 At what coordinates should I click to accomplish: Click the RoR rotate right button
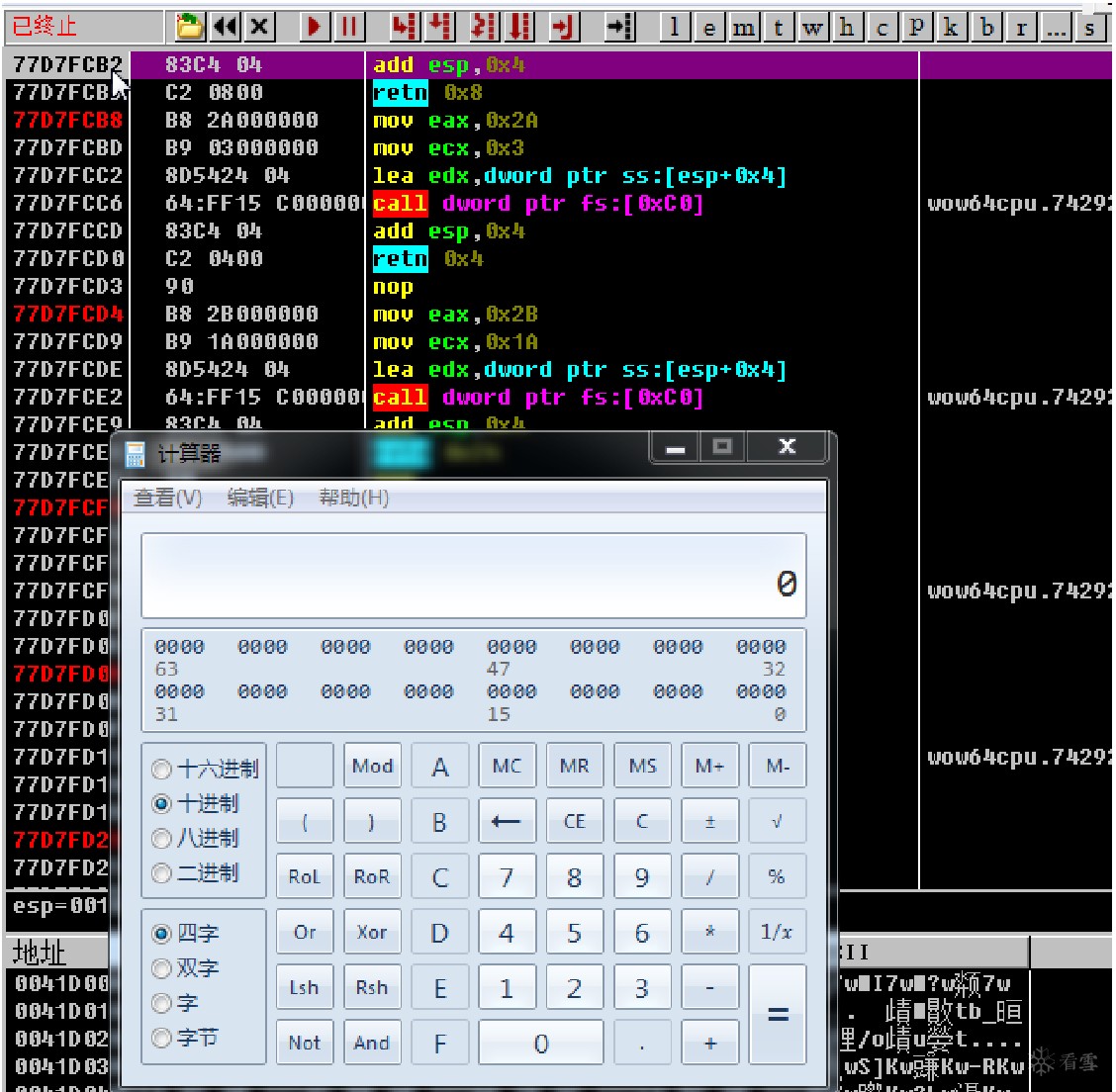372,876
